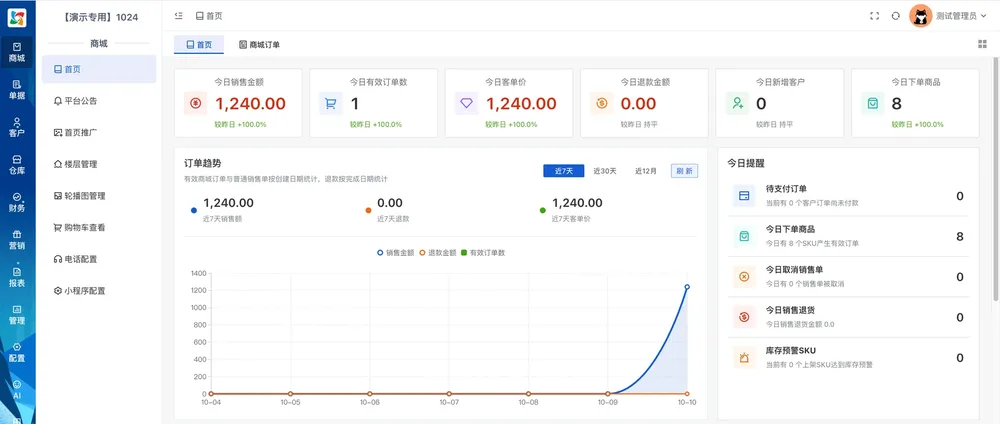Select the 近12月 range option
1000x424 pixels.
(x=645, y=171)
